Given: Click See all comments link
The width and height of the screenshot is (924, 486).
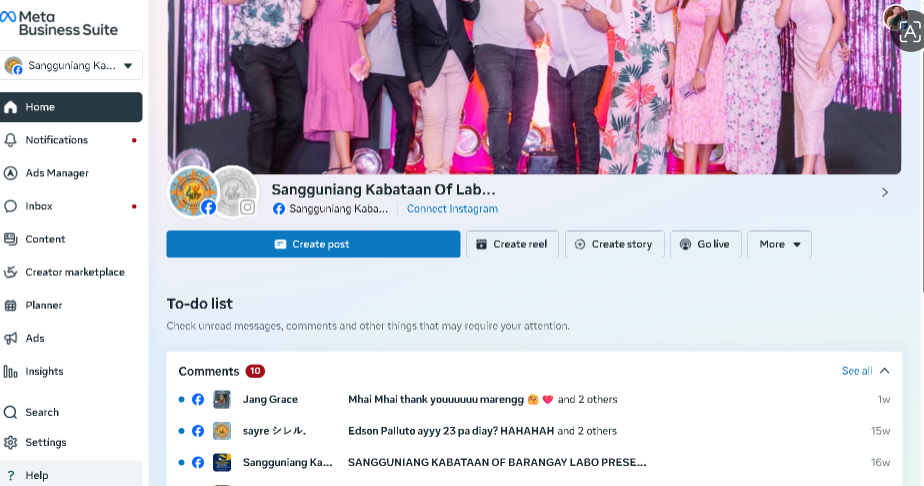Looking at the screenshot, I should [857, 371].
